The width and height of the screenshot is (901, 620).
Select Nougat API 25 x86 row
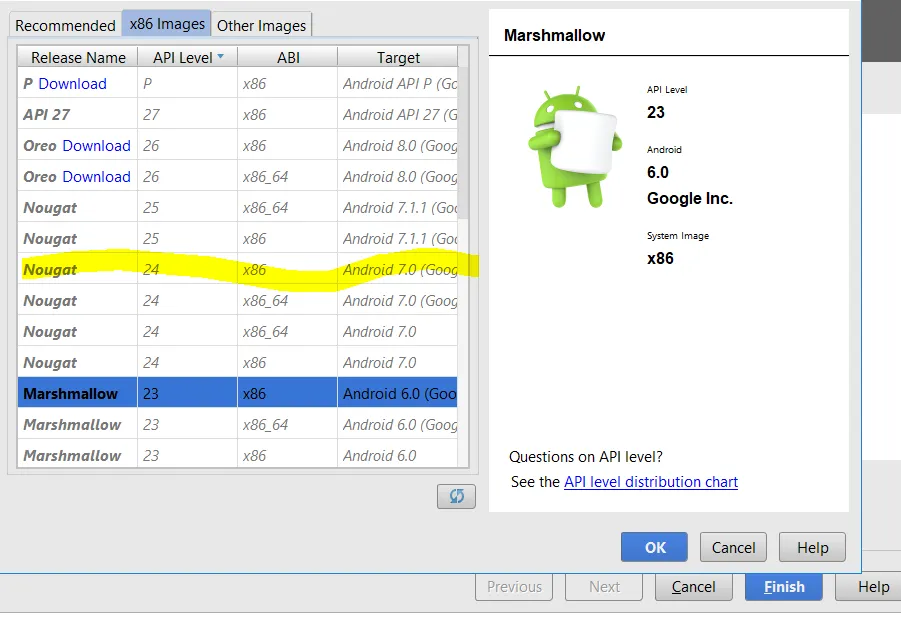(238, 239)
